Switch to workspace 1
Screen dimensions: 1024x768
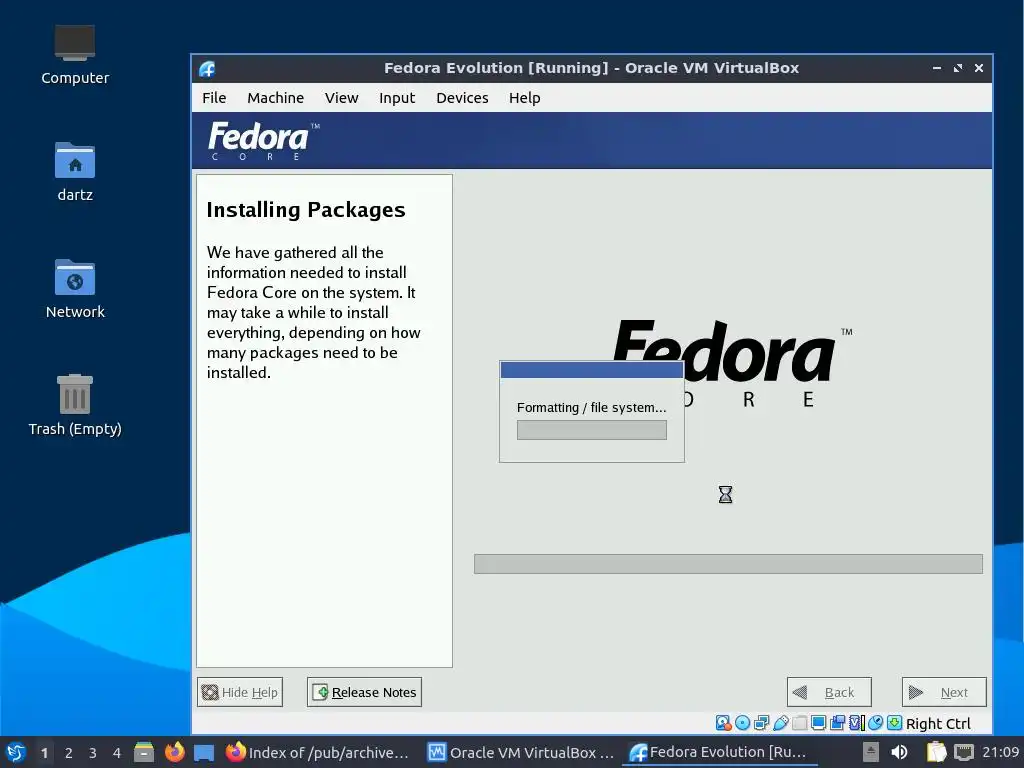click(44, 753)
